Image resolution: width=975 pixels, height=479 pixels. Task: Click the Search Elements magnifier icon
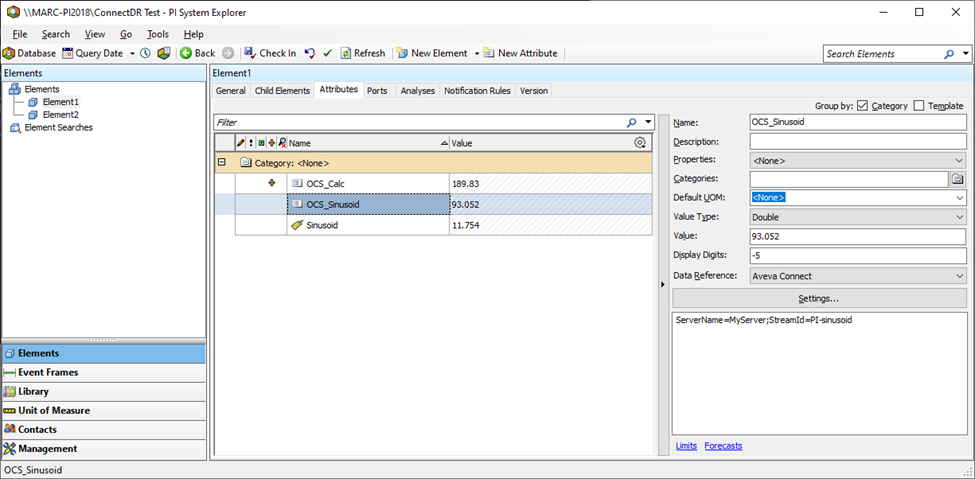(x=949, y=54)
